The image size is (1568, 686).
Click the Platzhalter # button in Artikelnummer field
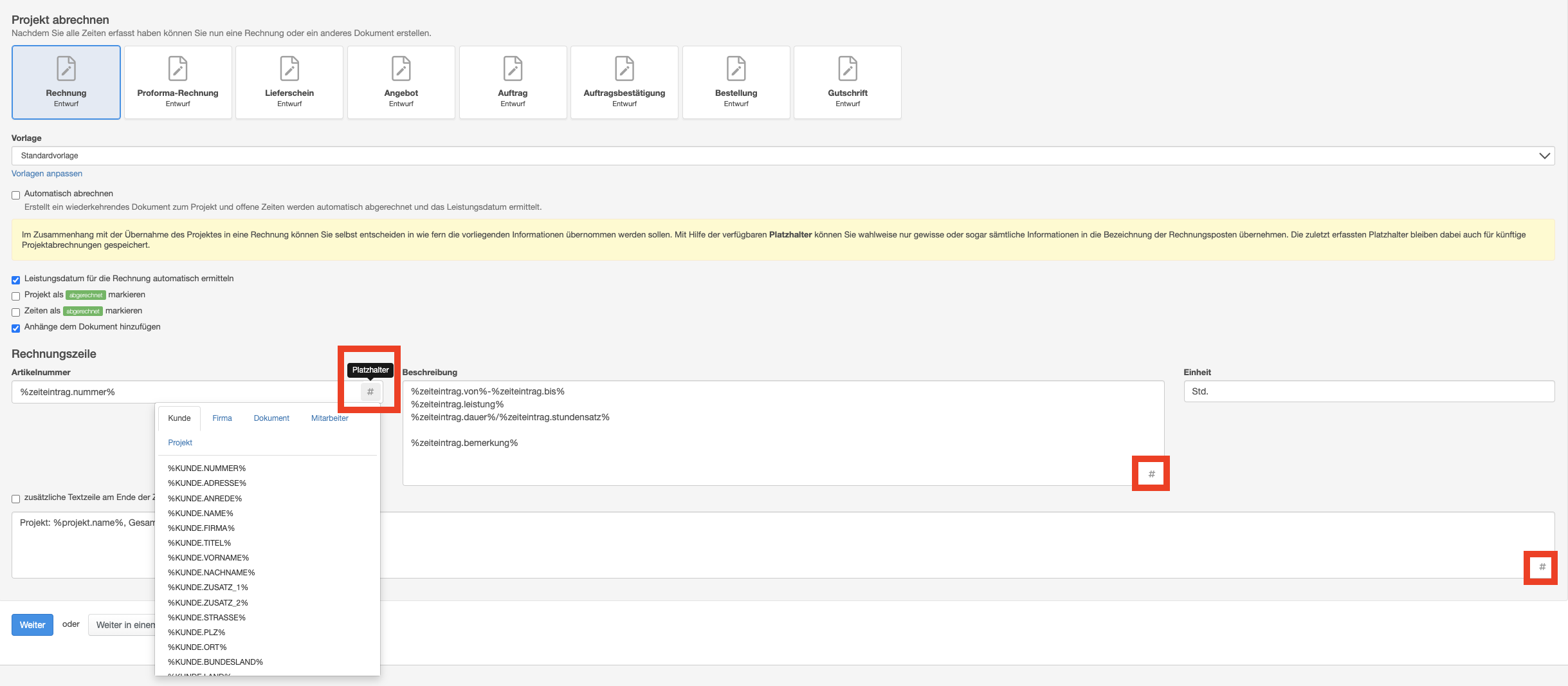(370, 392)
